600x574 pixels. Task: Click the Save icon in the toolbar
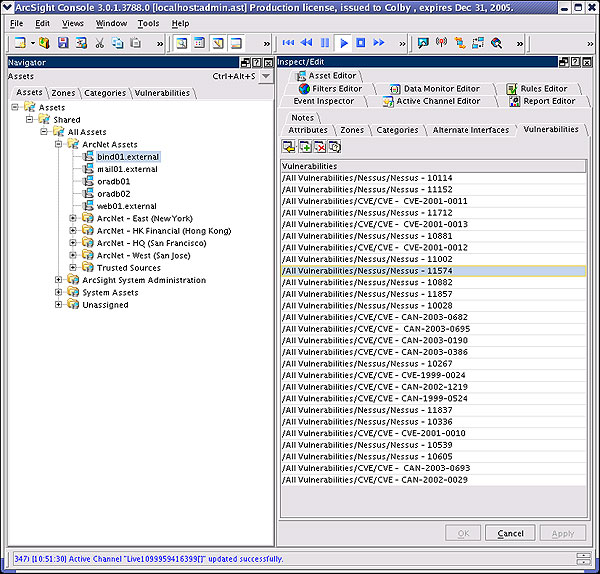coord(63,43)
